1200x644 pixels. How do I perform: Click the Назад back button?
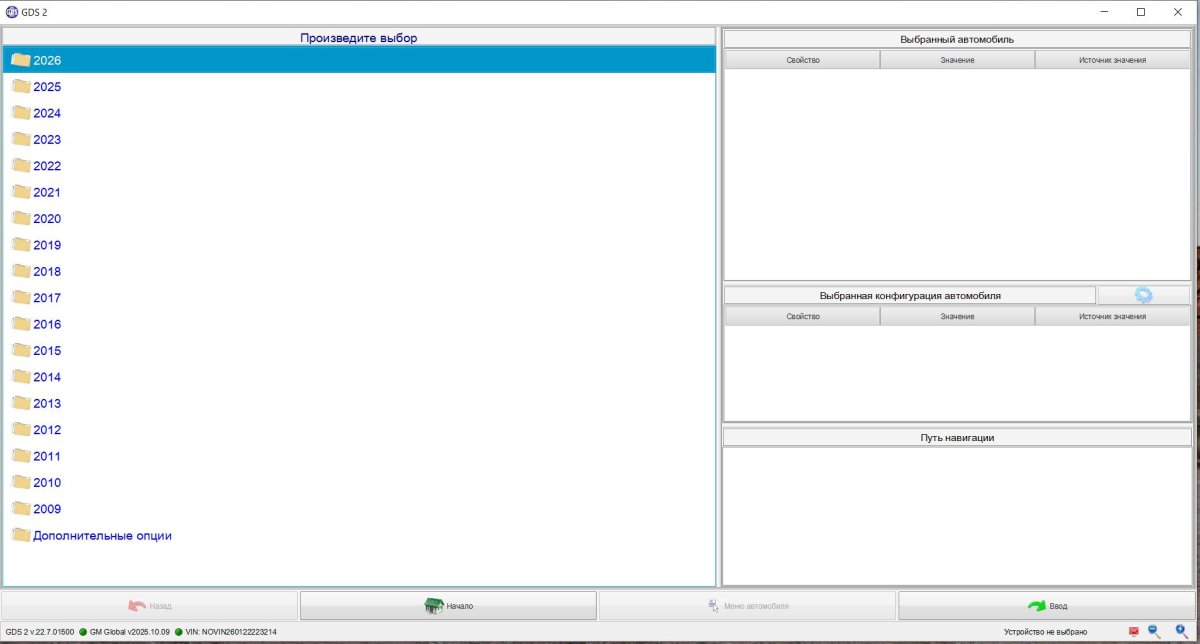click(x=149, y=606)
